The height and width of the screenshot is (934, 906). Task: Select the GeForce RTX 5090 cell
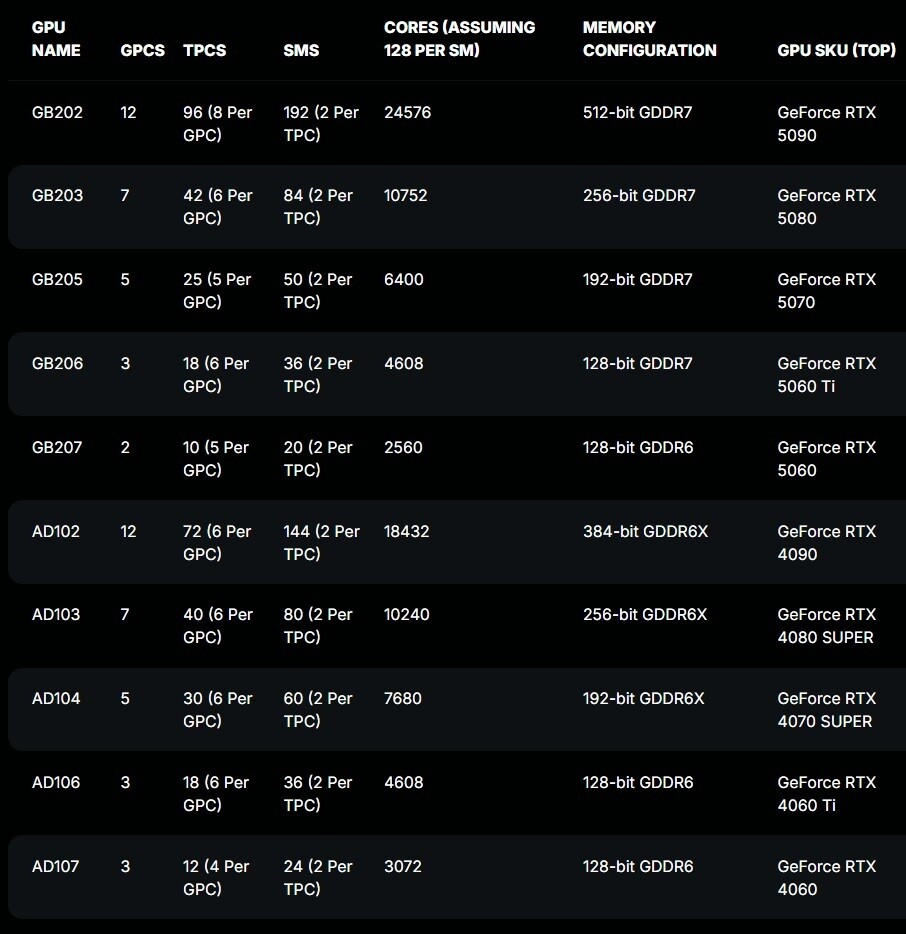[826, 123]
